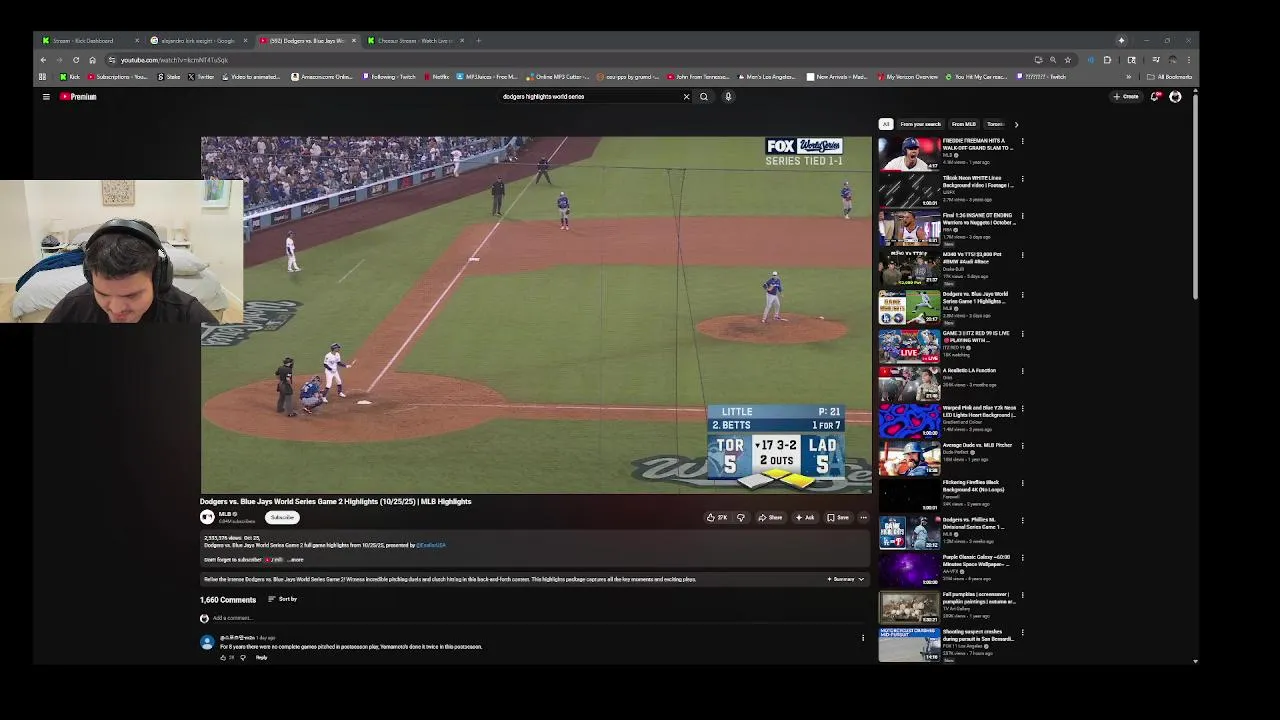This screenshot has width=1280, height=720.
Task: Open Freddie Freeman walk-off grand slam thumbnail
Action: pos(909,154)
